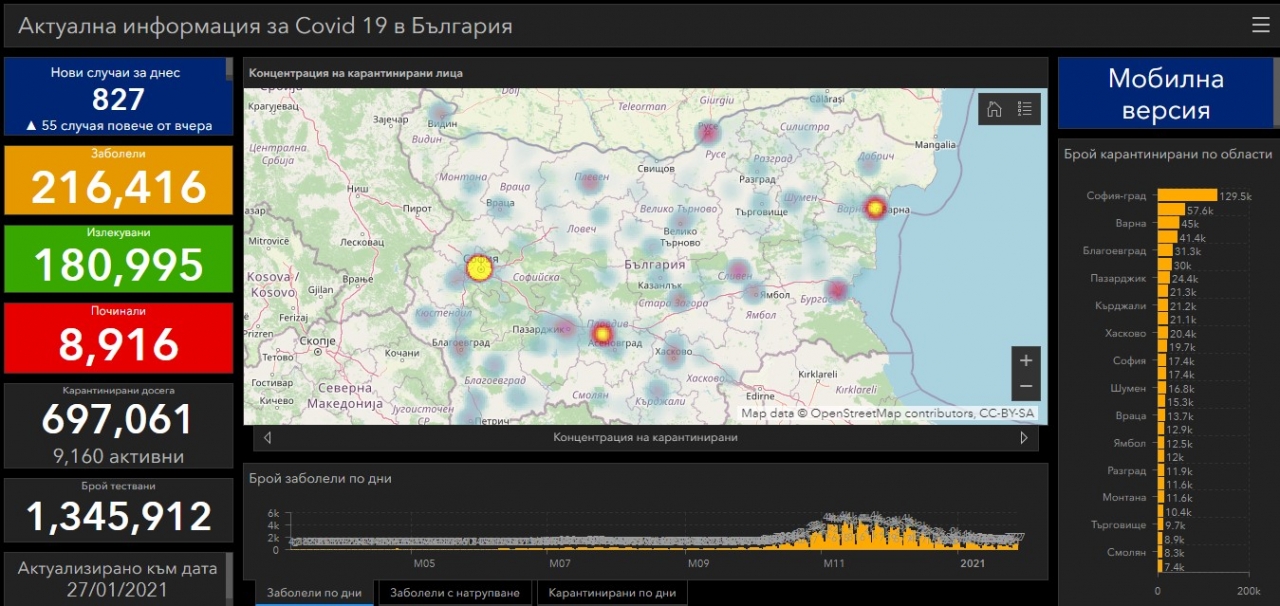Zoom out on the map

[1025, 387]
